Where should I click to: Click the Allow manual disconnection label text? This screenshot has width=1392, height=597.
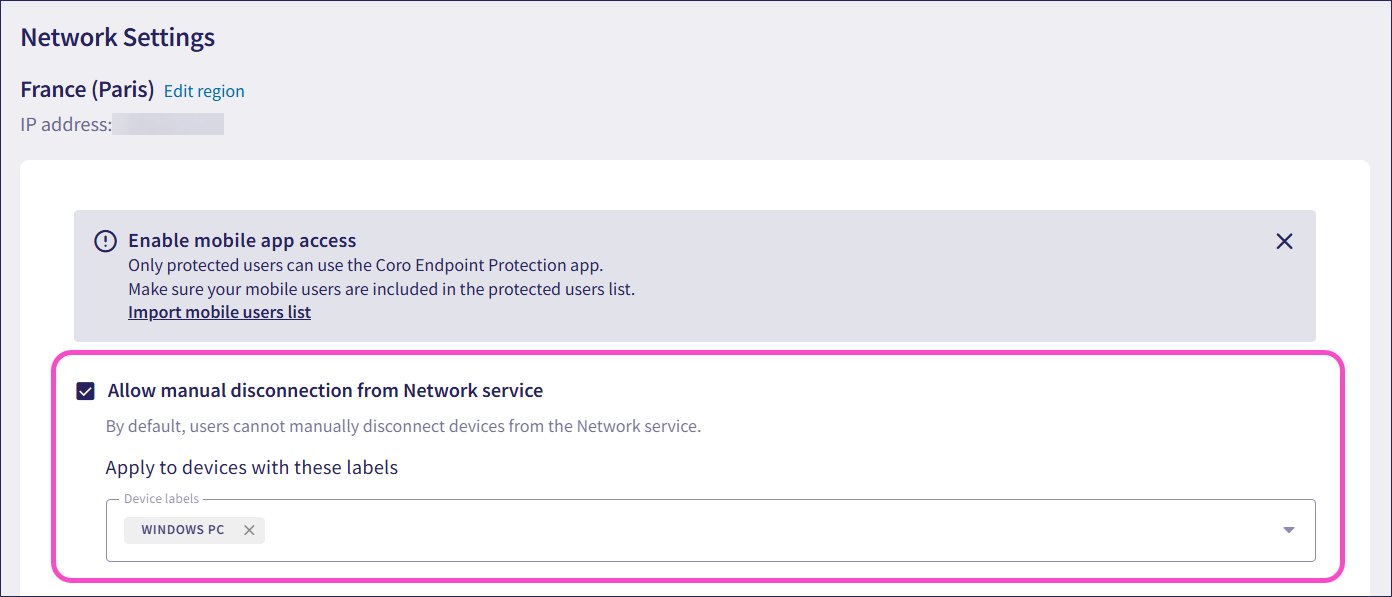(325, 391)
